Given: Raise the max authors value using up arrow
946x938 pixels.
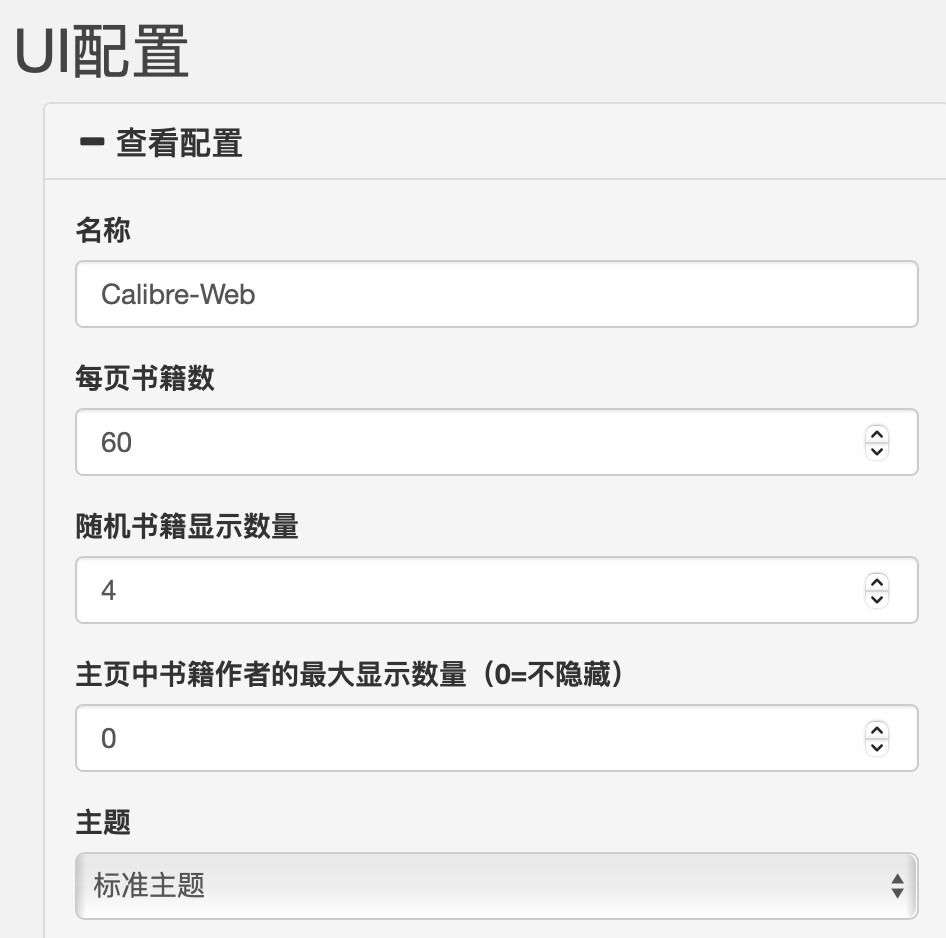Looking at the screenshot, I should tap(877, 730).
